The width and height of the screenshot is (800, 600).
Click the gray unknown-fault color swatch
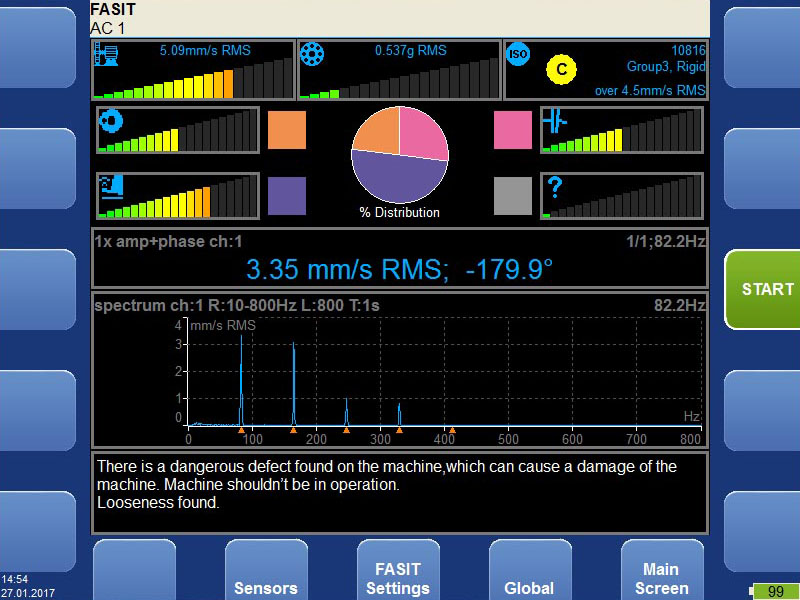[x=513, y=196]
